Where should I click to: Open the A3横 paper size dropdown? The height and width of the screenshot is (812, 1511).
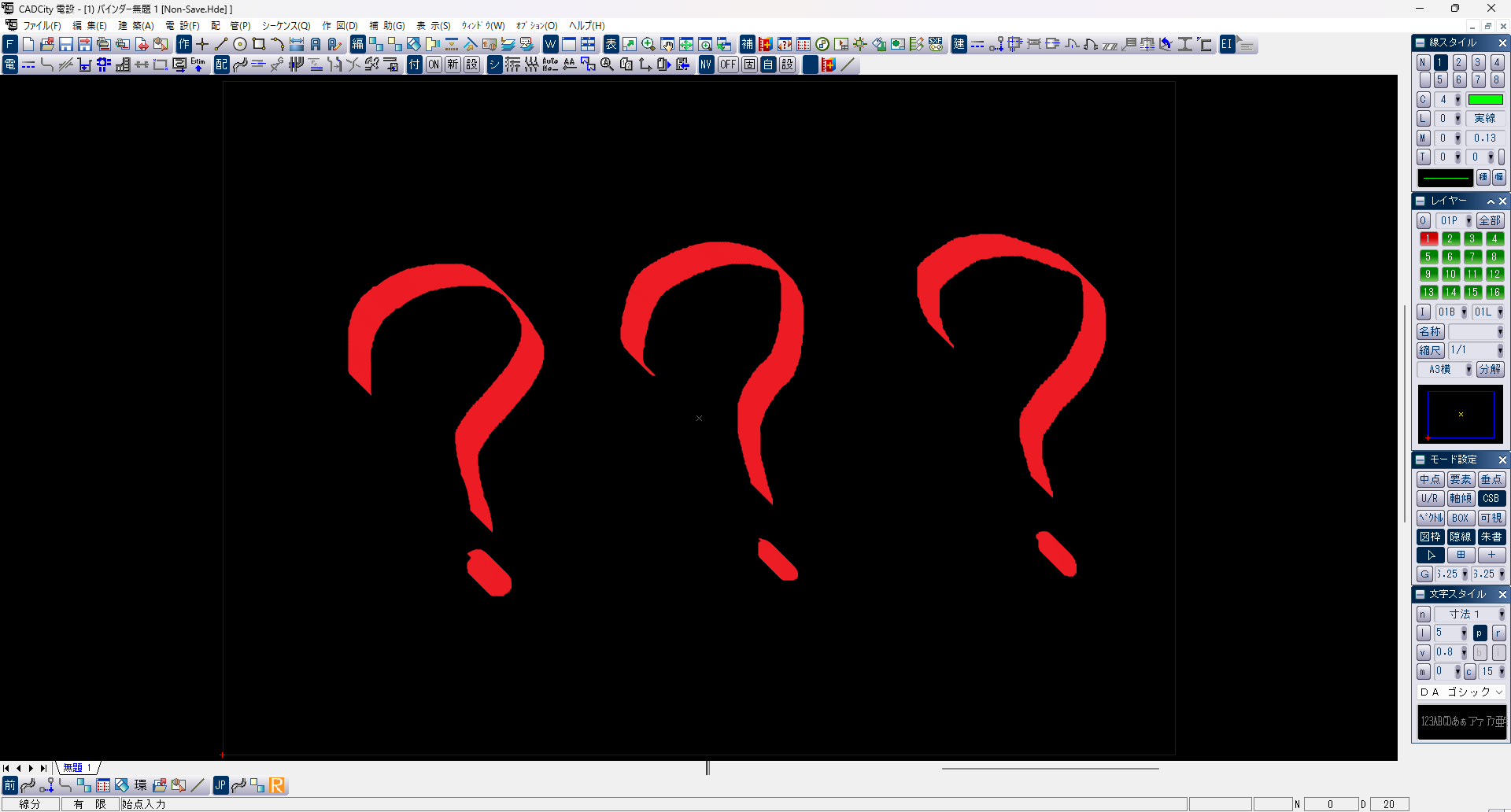[x=1469, y=370]
